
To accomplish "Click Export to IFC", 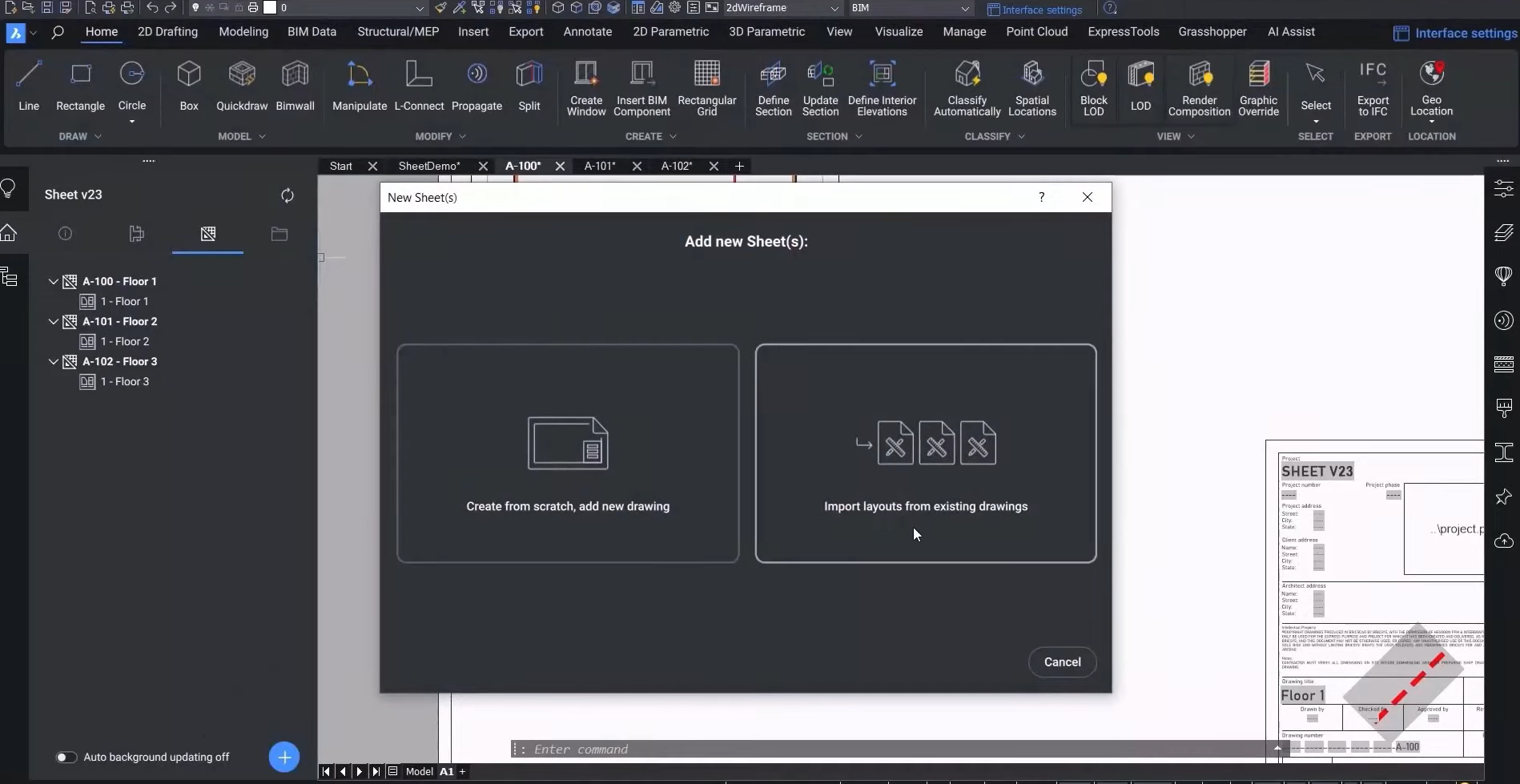I will 1373,88.
